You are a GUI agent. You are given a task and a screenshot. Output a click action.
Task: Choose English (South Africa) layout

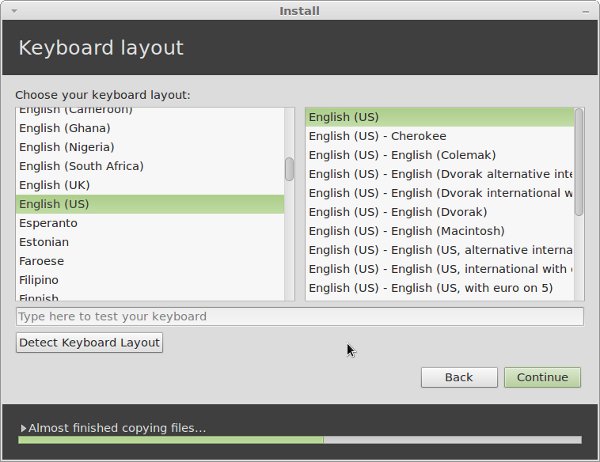point(81,166)
